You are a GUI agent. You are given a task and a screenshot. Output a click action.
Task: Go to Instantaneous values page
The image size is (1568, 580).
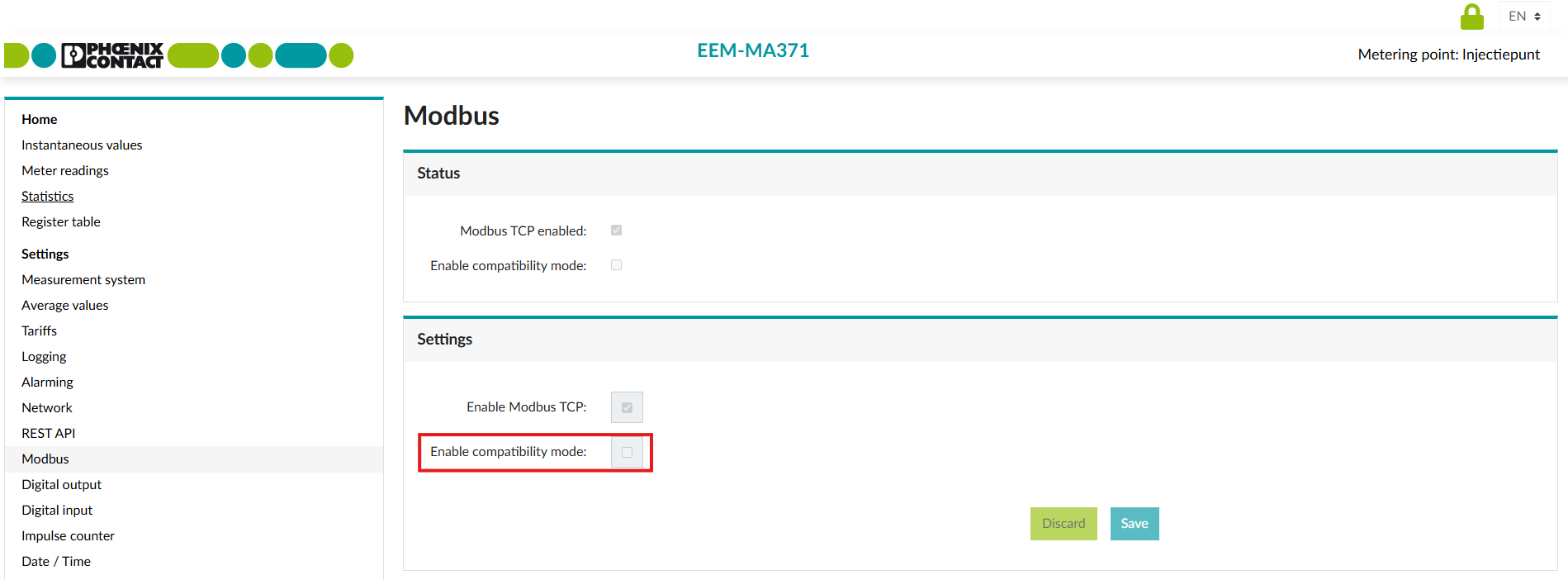[82, 145]
